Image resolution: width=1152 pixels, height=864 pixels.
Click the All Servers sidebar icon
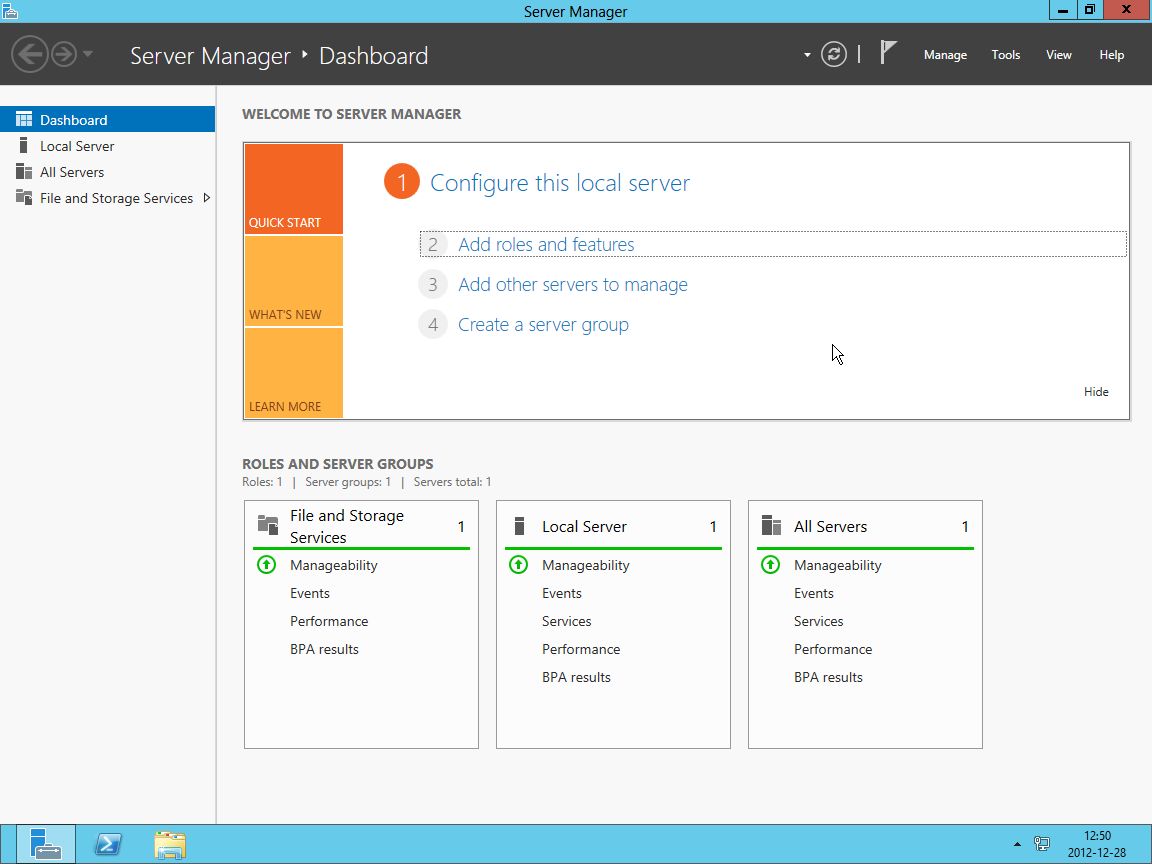click(x=24, y=171)
